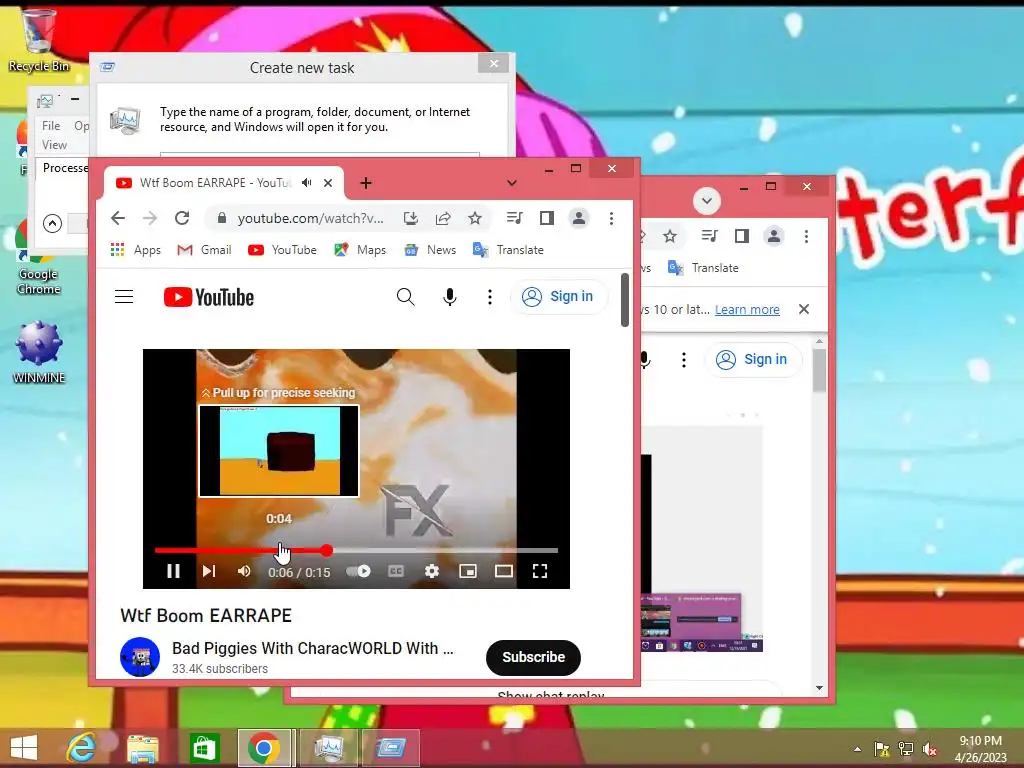1024x768 pixels.
Task: Subscribe to the Bad Piggies channel
Action: 533,658
